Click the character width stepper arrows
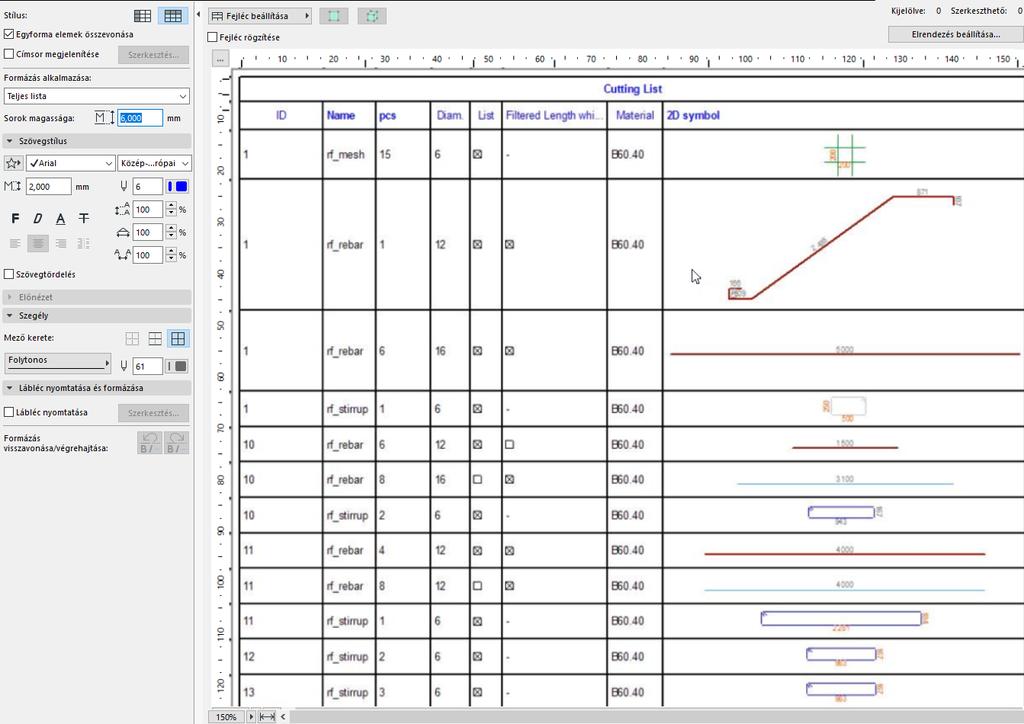Viewport: 1024px width, 724px height. tap(171, 232)
